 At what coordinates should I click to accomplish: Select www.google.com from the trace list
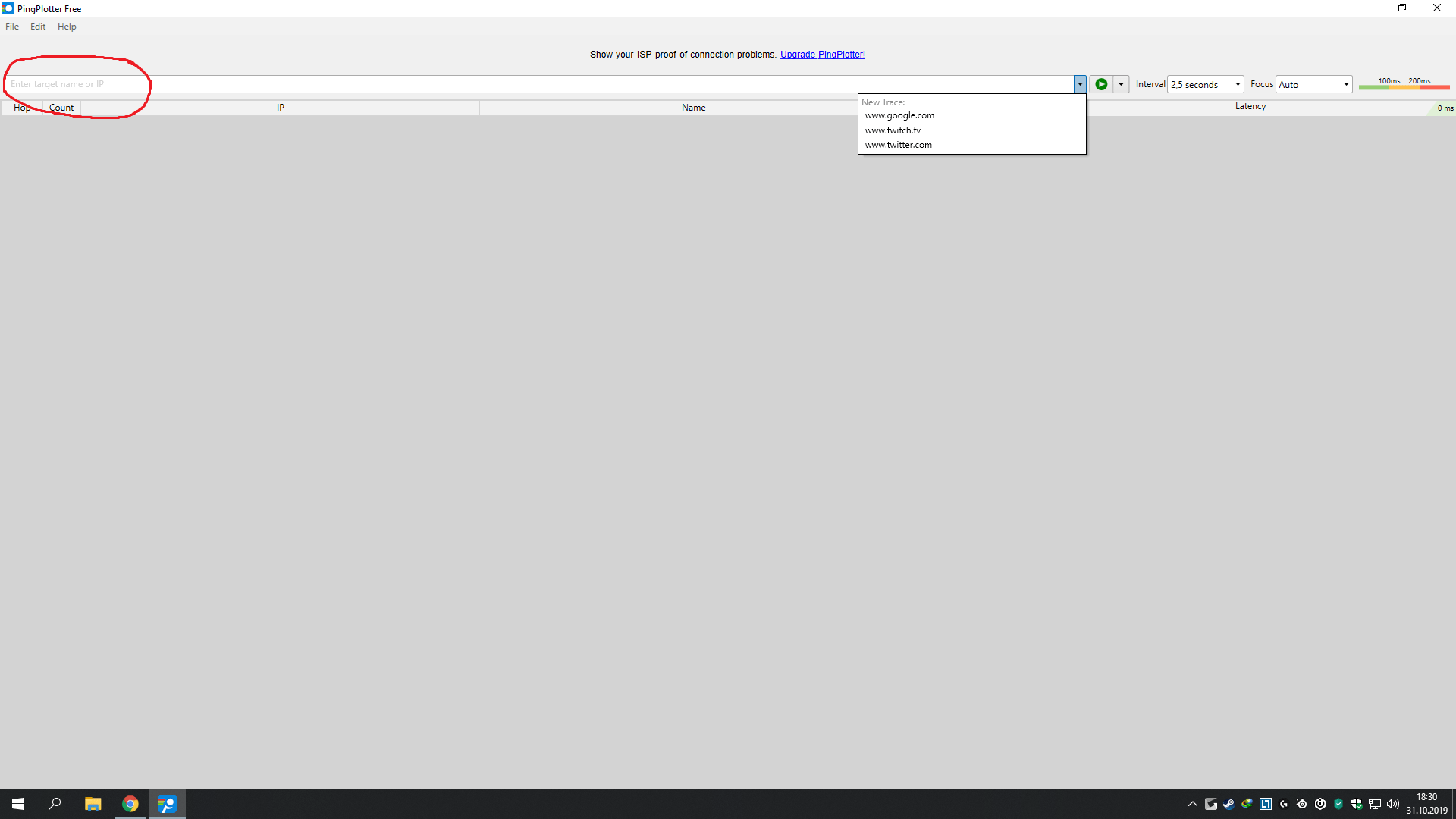[899, 115]
